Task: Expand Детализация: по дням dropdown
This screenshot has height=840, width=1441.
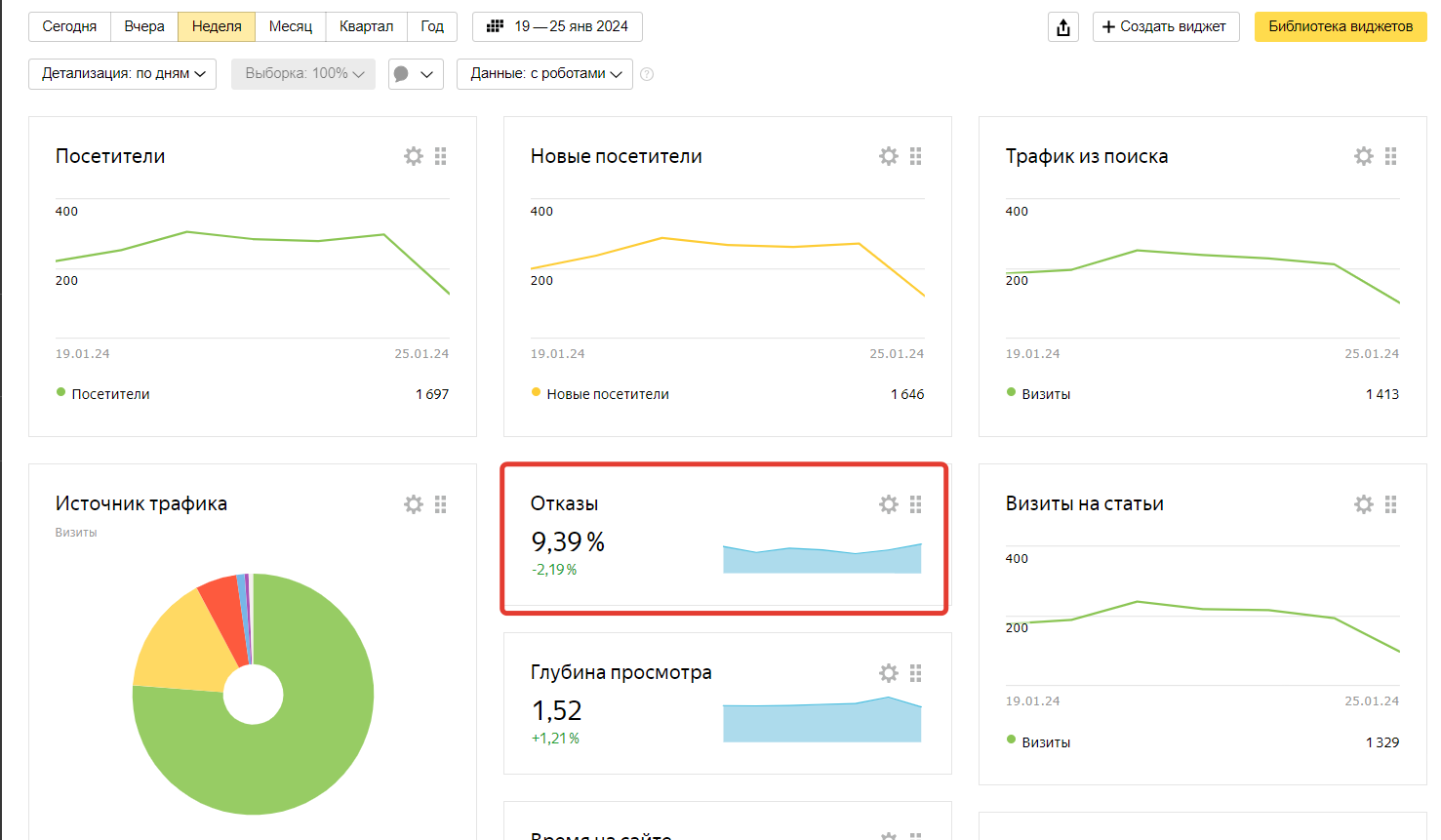Action: tap(123, 74)
